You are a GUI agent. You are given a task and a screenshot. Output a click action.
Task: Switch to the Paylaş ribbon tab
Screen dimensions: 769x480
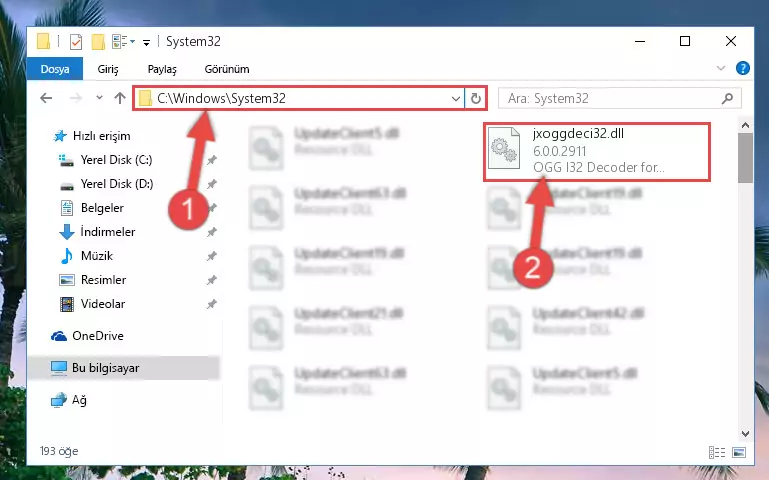162,69
